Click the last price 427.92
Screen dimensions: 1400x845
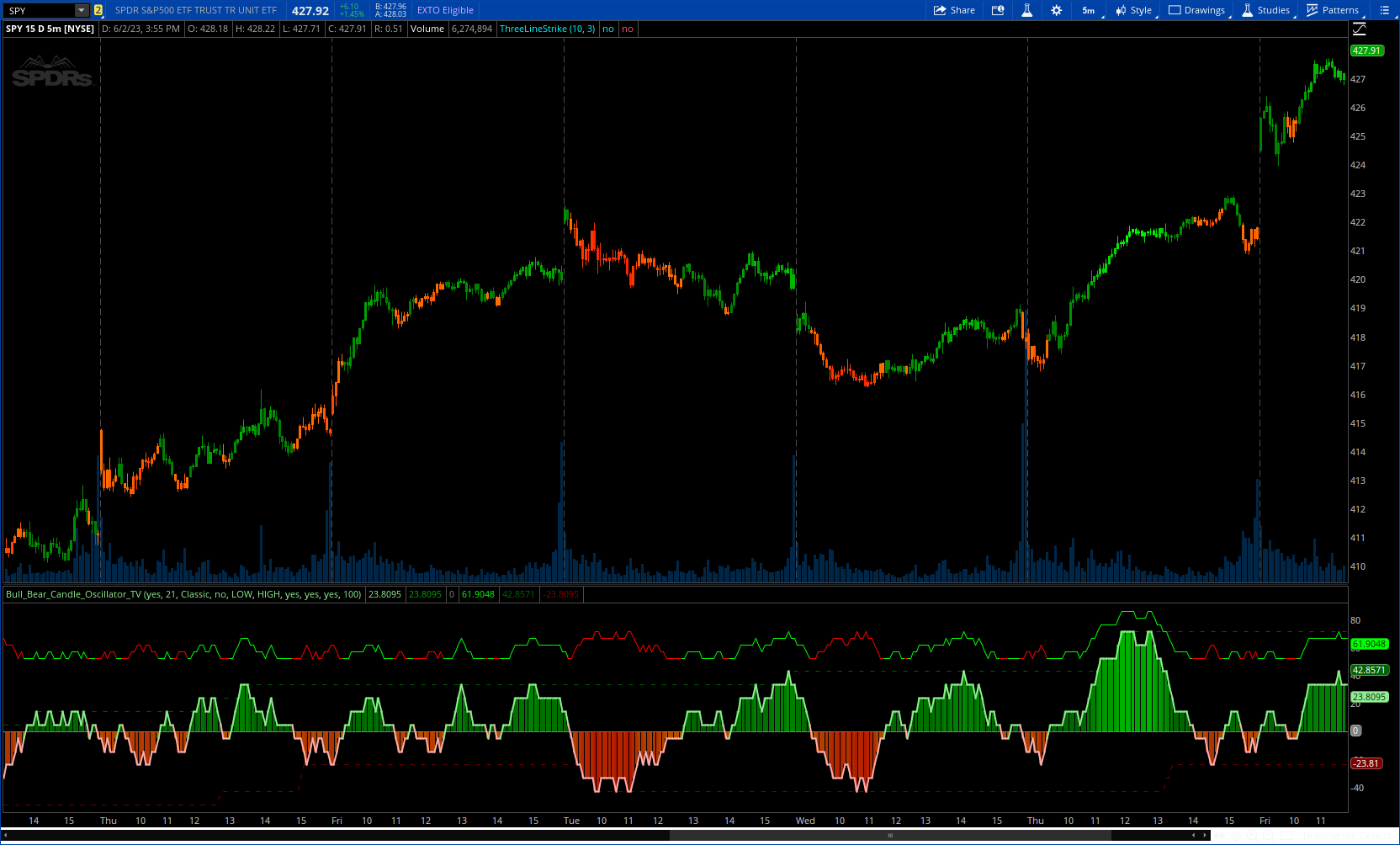point(310,10)
